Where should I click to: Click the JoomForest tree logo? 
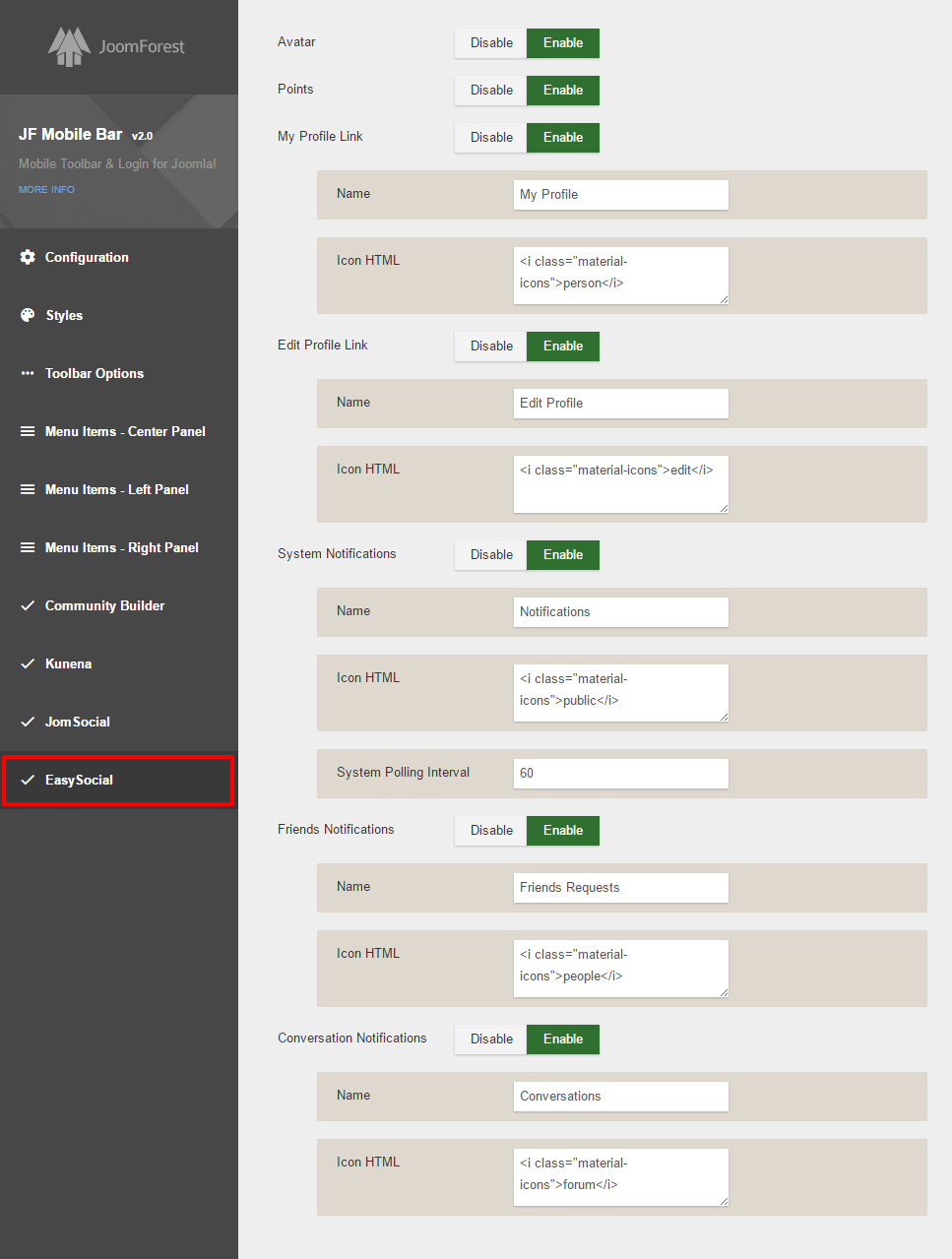click(69, 46)
